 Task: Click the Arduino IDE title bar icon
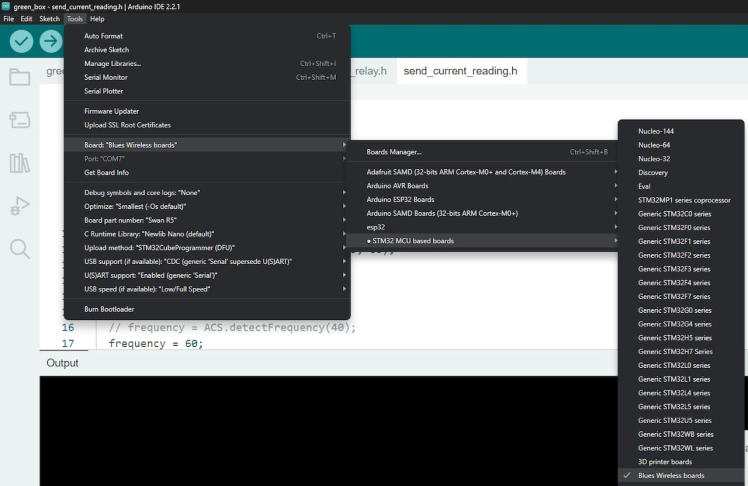tap(6, 6)
